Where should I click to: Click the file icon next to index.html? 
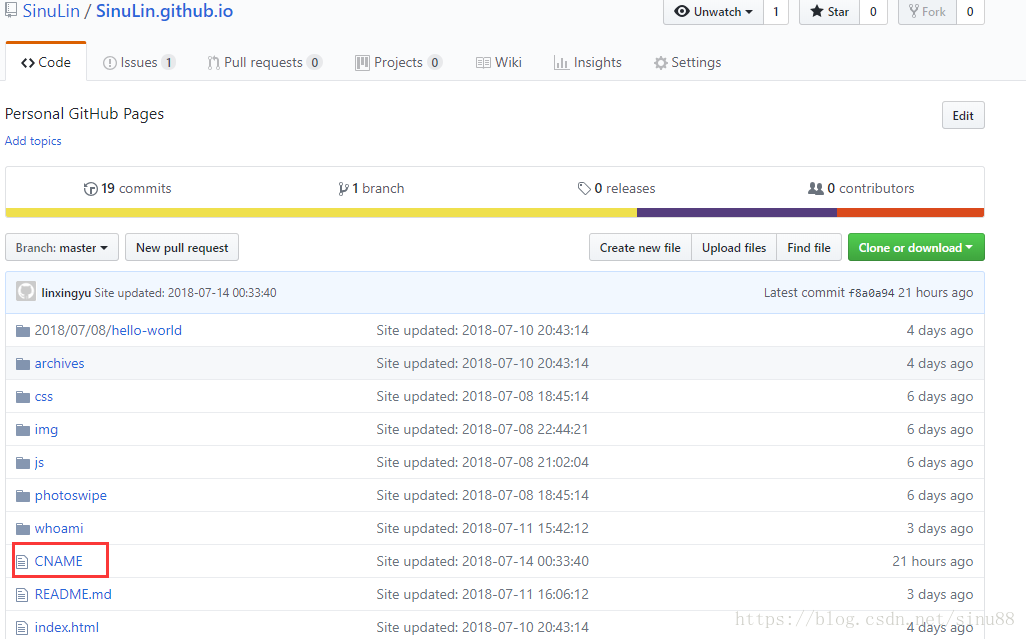22,628
